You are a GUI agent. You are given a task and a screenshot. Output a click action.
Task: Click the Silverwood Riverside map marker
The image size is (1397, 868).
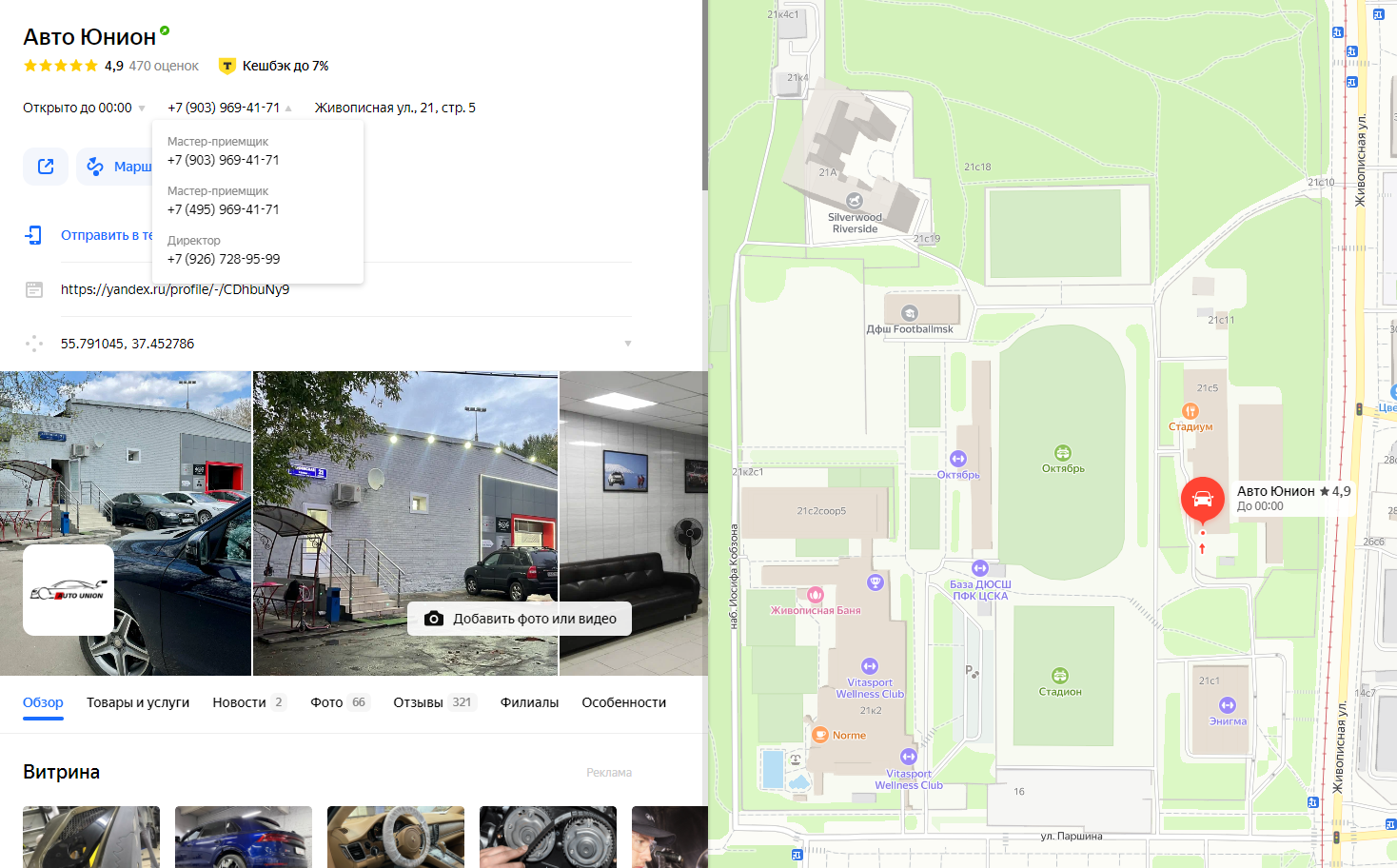[854, 201]
